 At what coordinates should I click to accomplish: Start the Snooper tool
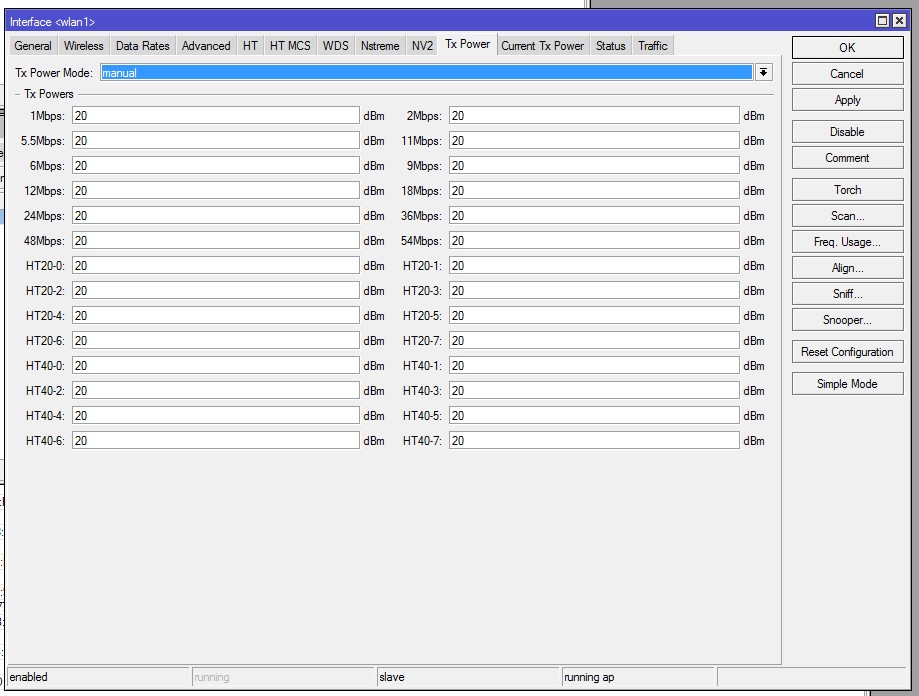pyautogui.click(x=847, y=320)
